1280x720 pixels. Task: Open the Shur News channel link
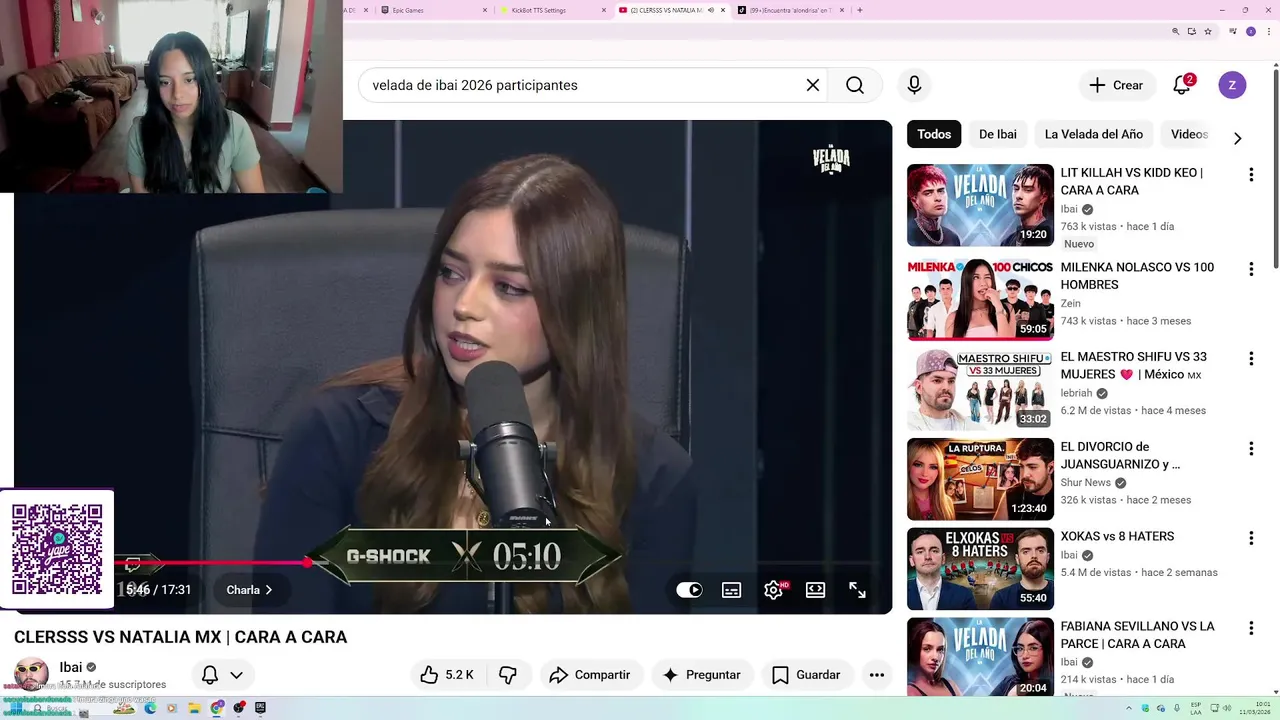click(x=1086, y=482)
